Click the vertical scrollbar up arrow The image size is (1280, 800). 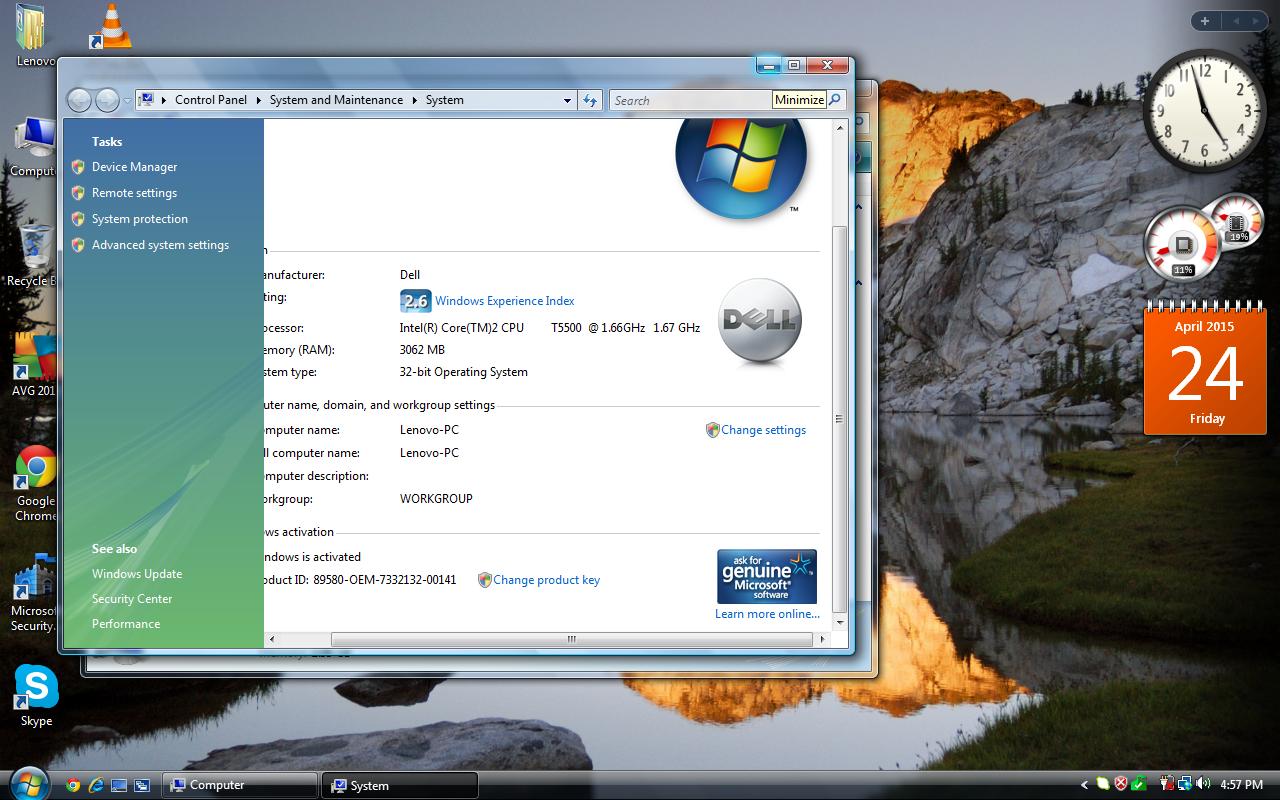tap(840, 128)
